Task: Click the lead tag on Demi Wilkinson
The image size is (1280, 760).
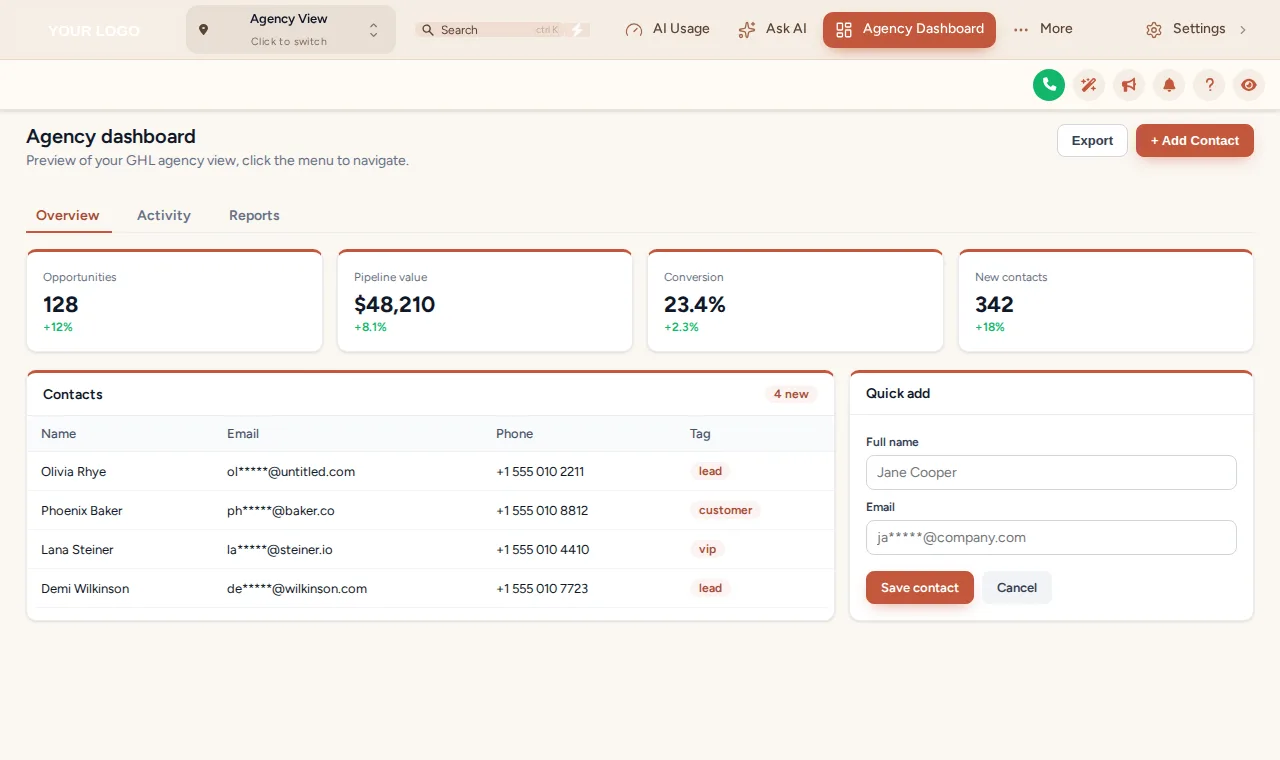Action: pyautogui.click(x=710, y=588)
